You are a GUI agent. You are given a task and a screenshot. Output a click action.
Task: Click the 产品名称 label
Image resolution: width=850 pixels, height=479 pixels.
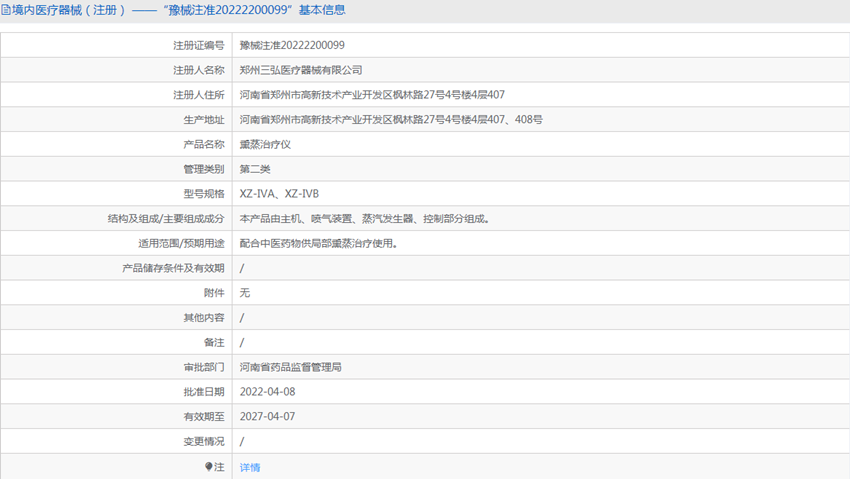[204, 144]
